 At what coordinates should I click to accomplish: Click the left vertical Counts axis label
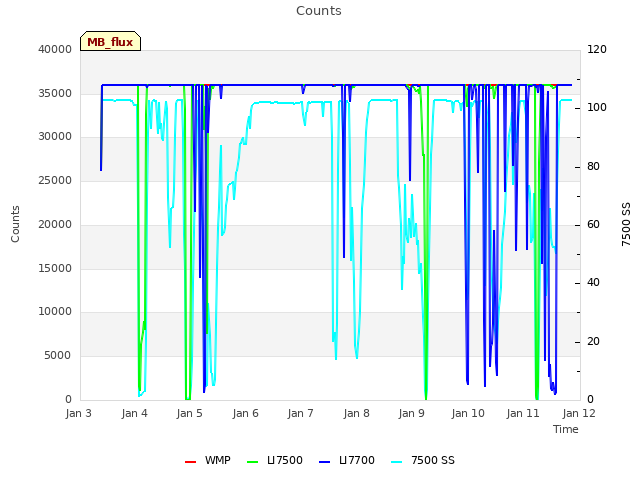pyautogui.click(x=15, y=224)
